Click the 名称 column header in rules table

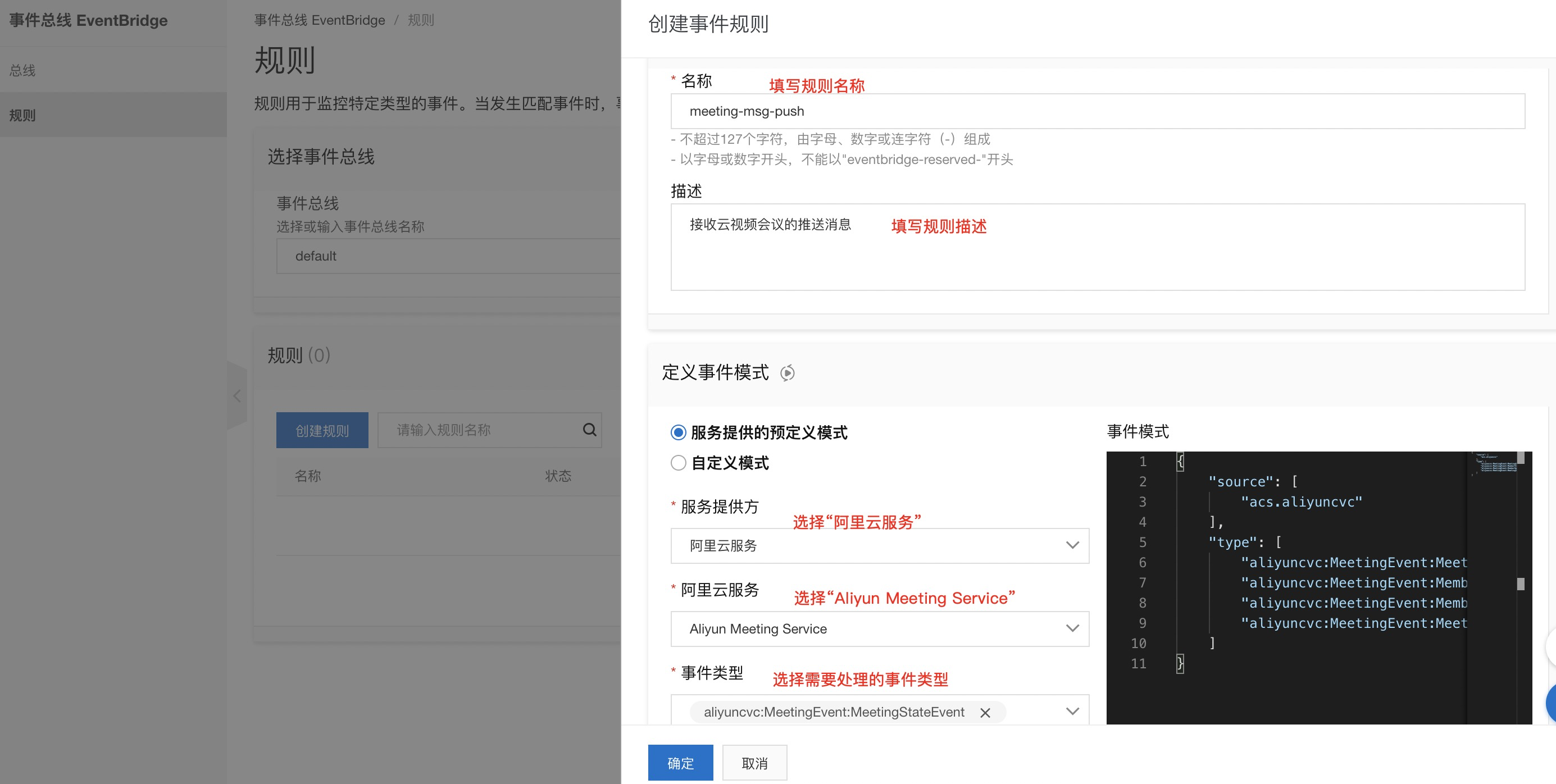(307, 476)
